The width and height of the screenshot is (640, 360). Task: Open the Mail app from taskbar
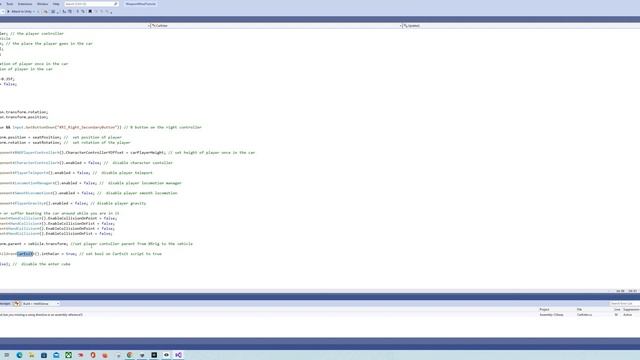click(56, 355)
